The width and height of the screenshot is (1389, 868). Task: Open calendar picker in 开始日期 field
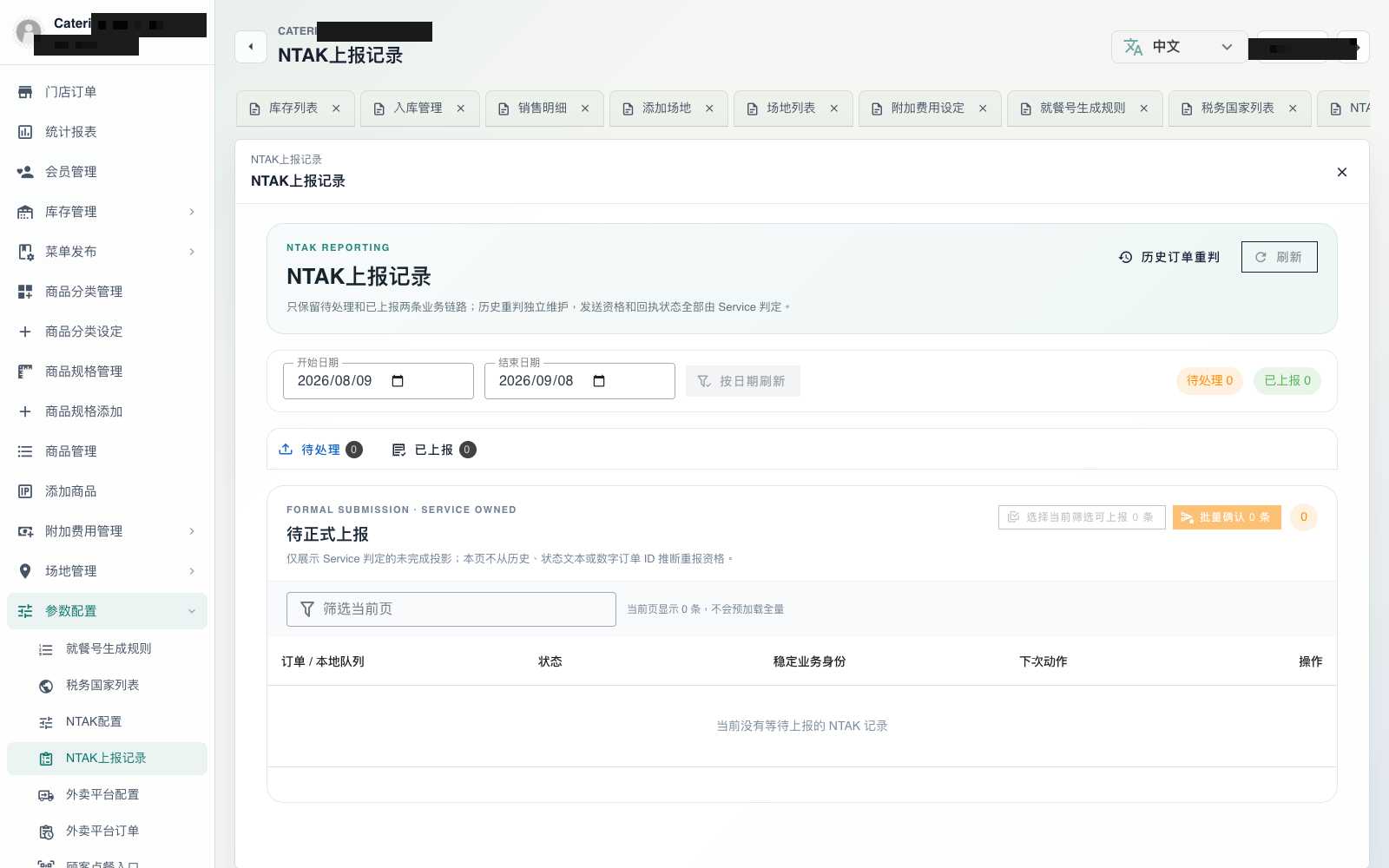tap(398, 381)
